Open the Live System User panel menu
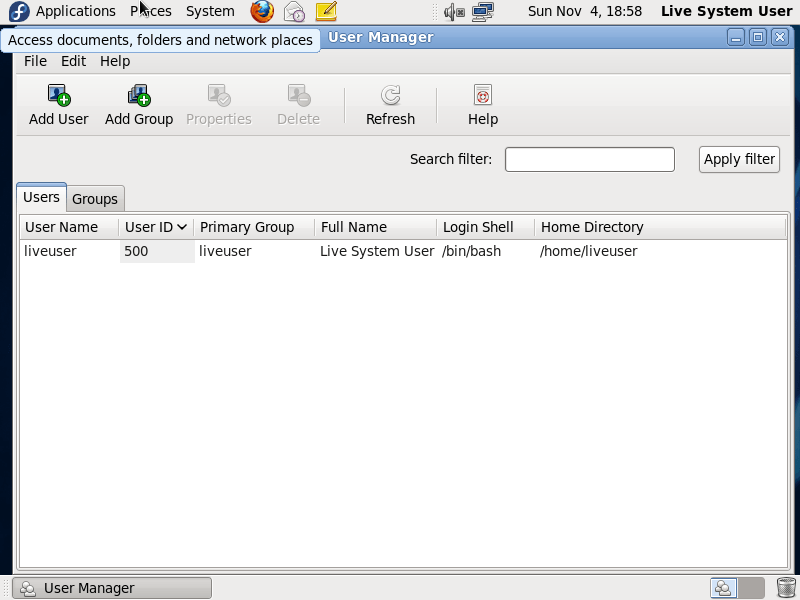This screenshot has height=600, width=800. pos(727,11)
